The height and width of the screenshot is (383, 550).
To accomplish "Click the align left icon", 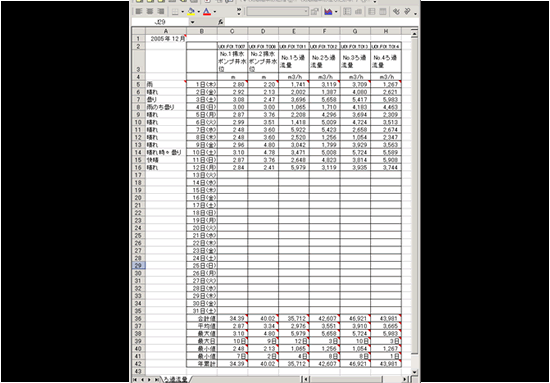I will point(139,12).
